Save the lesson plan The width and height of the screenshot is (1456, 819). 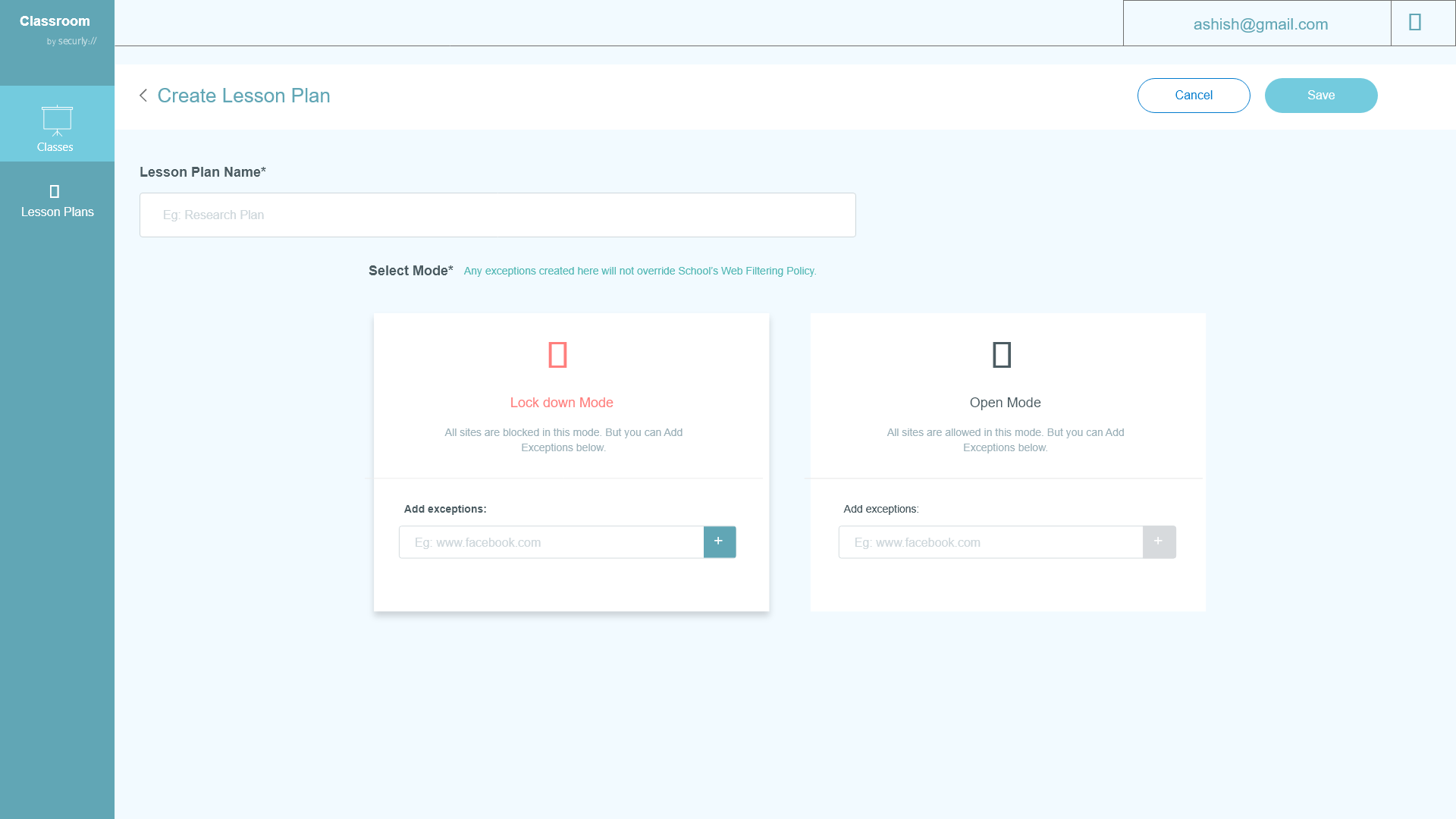coord(1320,96)
